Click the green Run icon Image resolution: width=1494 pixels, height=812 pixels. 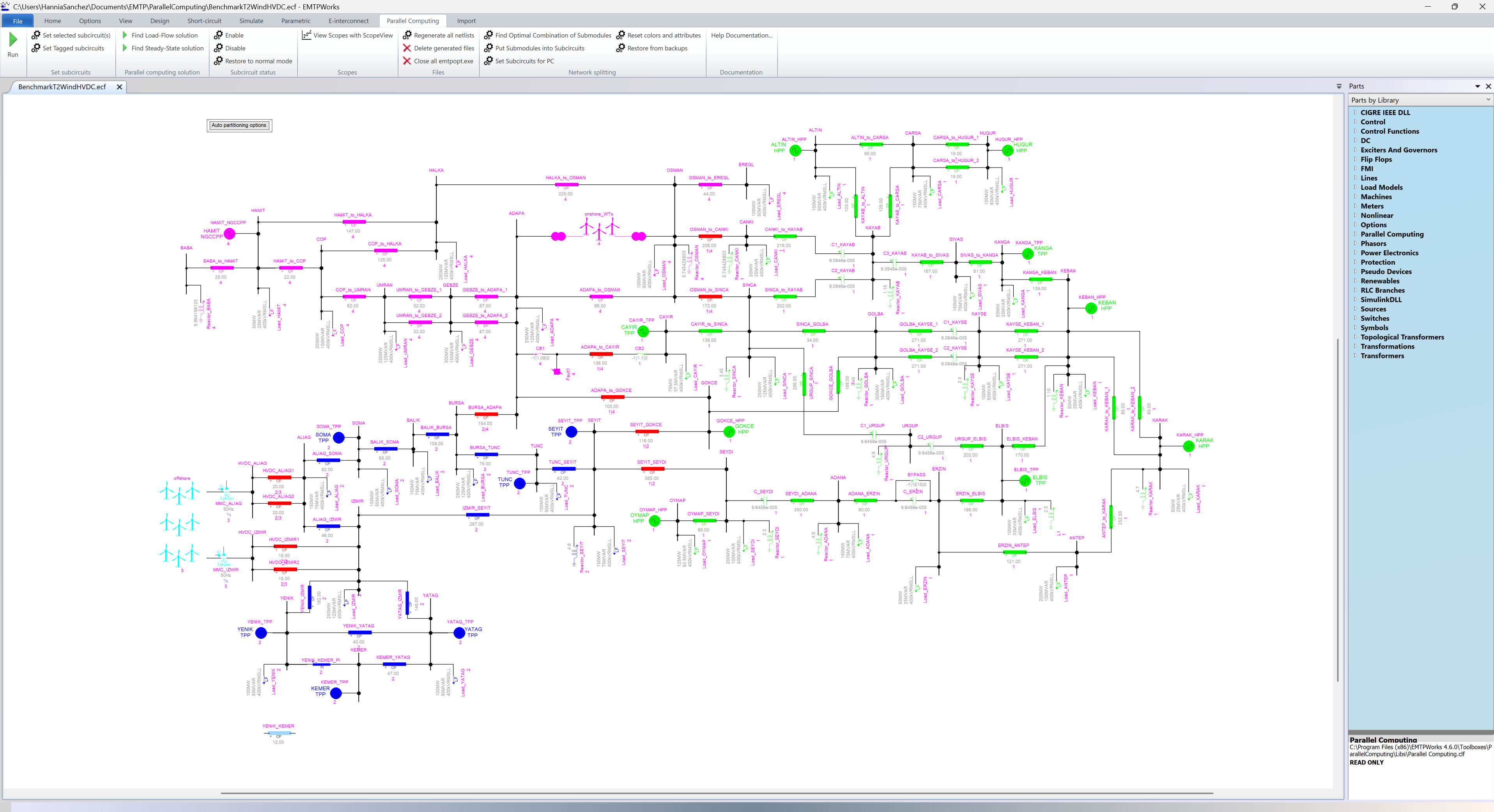[x=13, y=39]
